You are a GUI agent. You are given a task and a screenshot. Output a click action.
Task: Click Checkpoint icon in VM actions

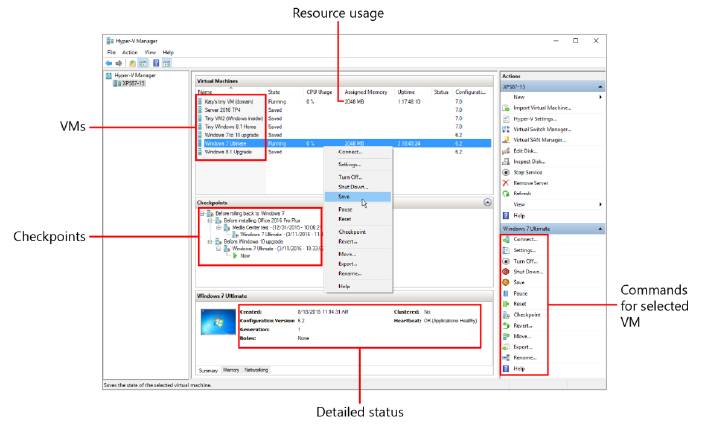pos(507,314)
